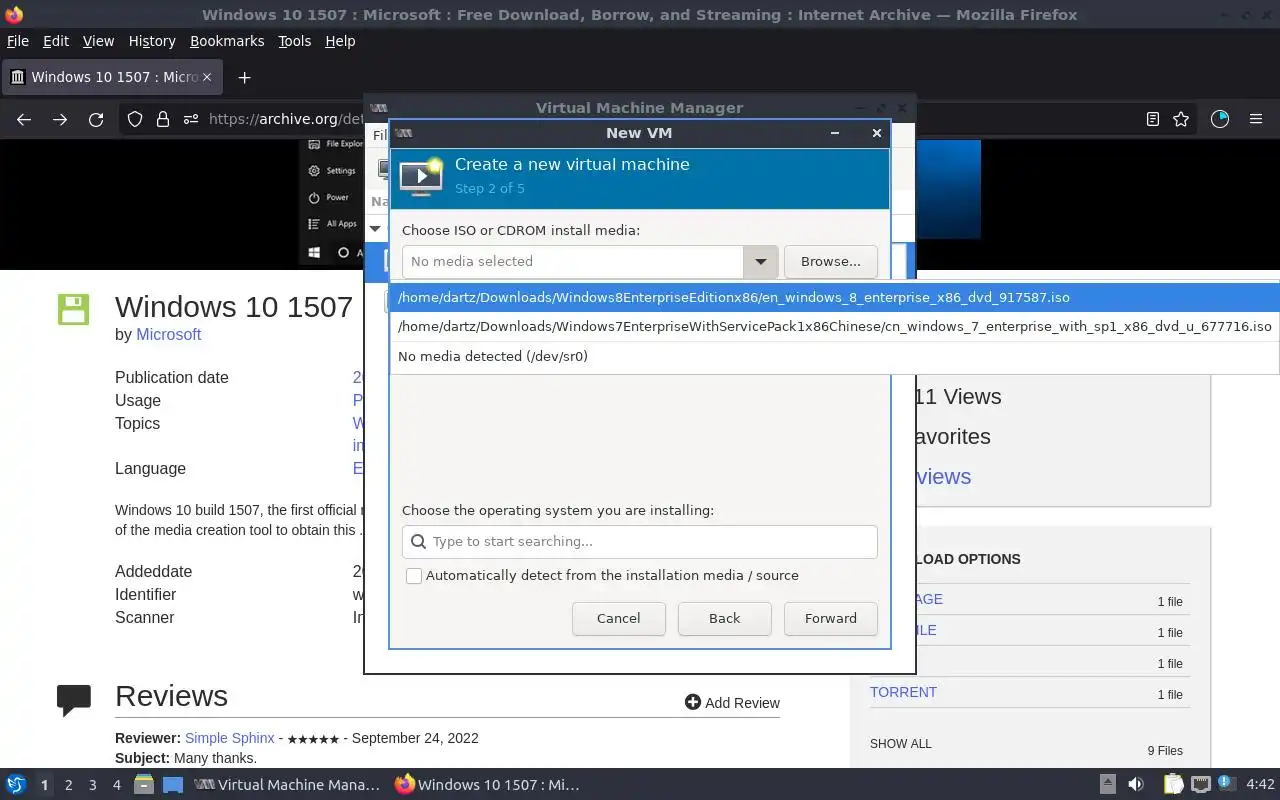Screen dimensions: 1280x800
Task: Click the 4:42 clock
Action: point(1260,785)
